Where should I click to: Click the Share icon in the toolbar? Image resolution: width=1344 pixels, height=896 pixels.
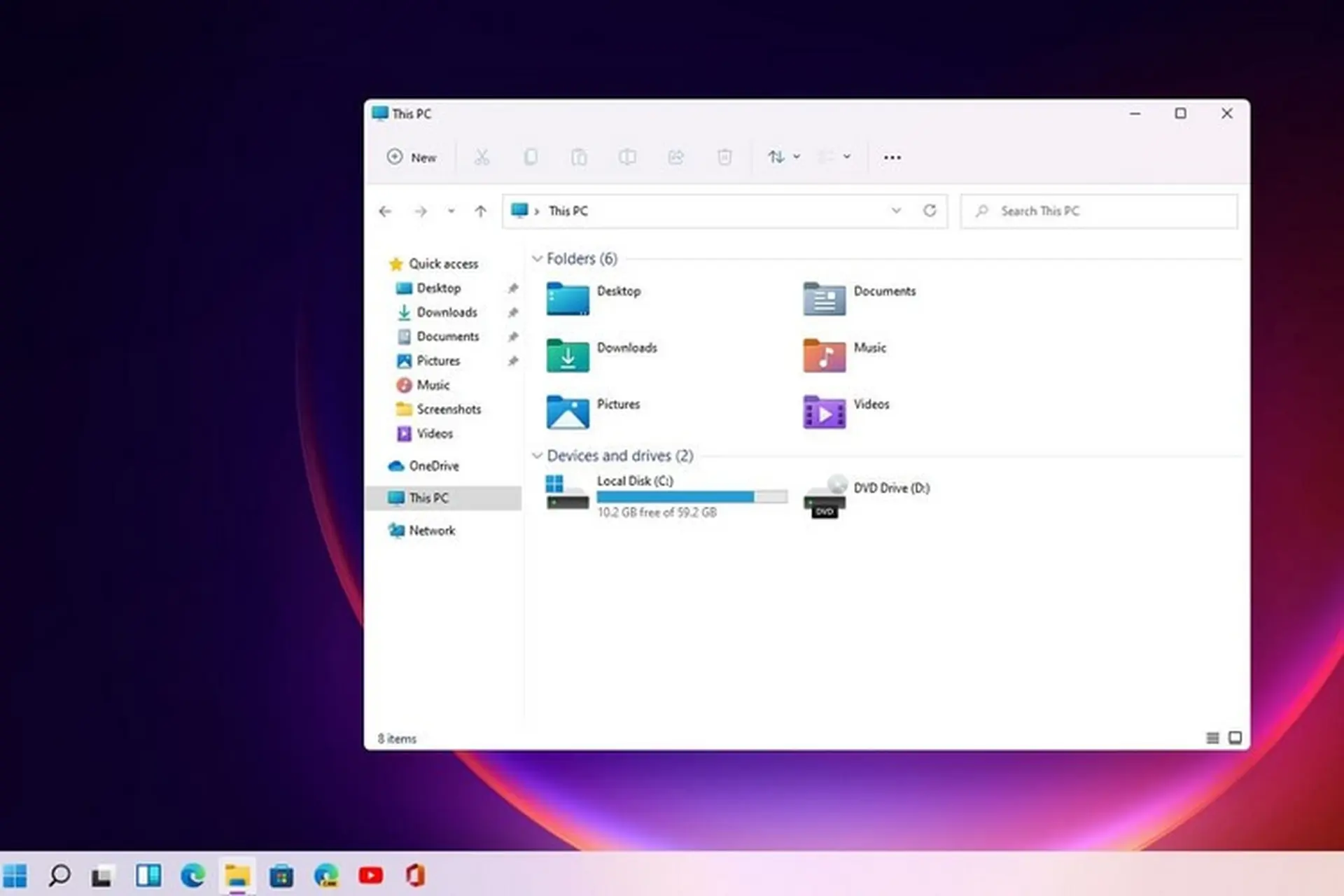point(675,157)
